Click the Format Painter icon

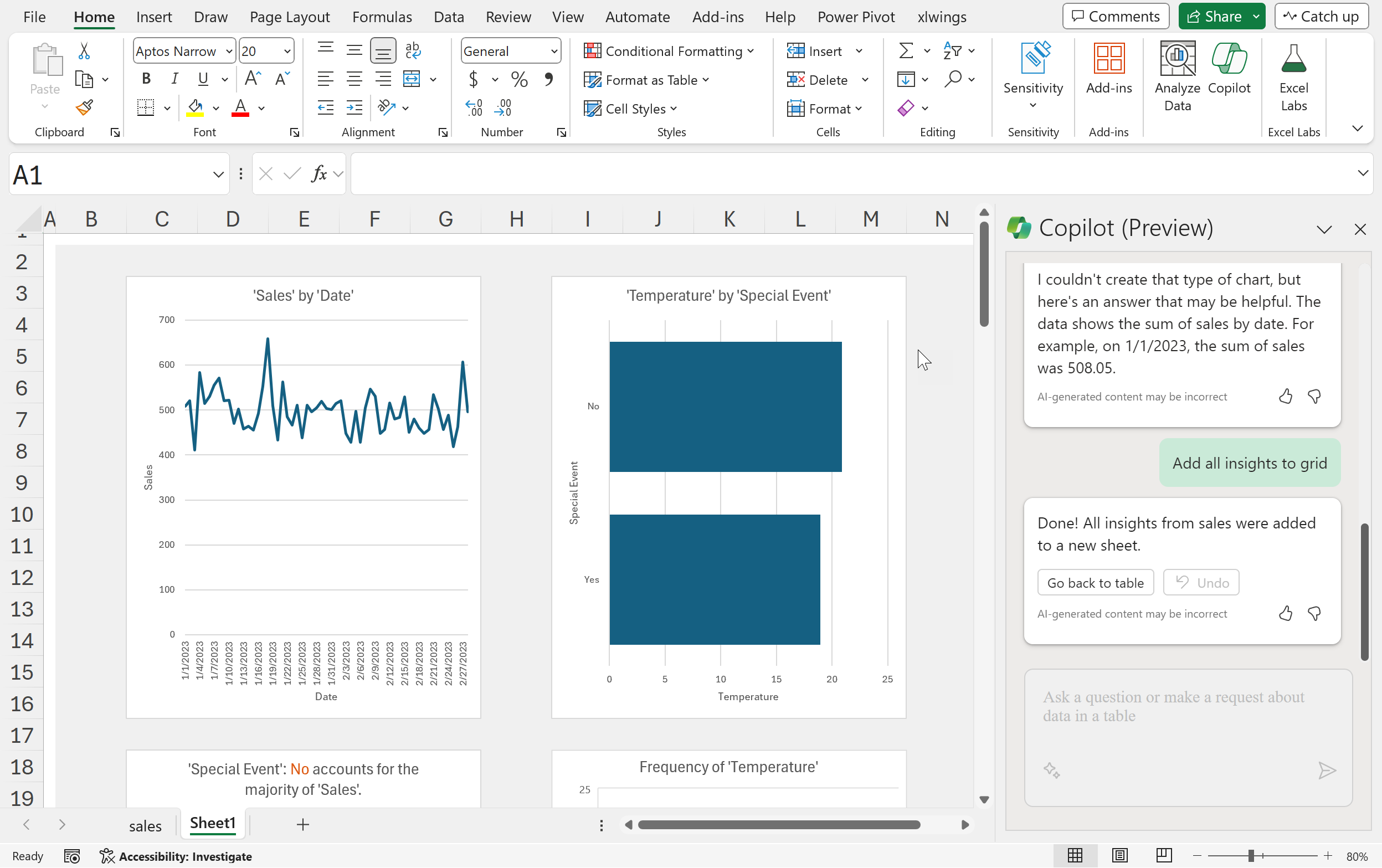click(x=84, y=107)
